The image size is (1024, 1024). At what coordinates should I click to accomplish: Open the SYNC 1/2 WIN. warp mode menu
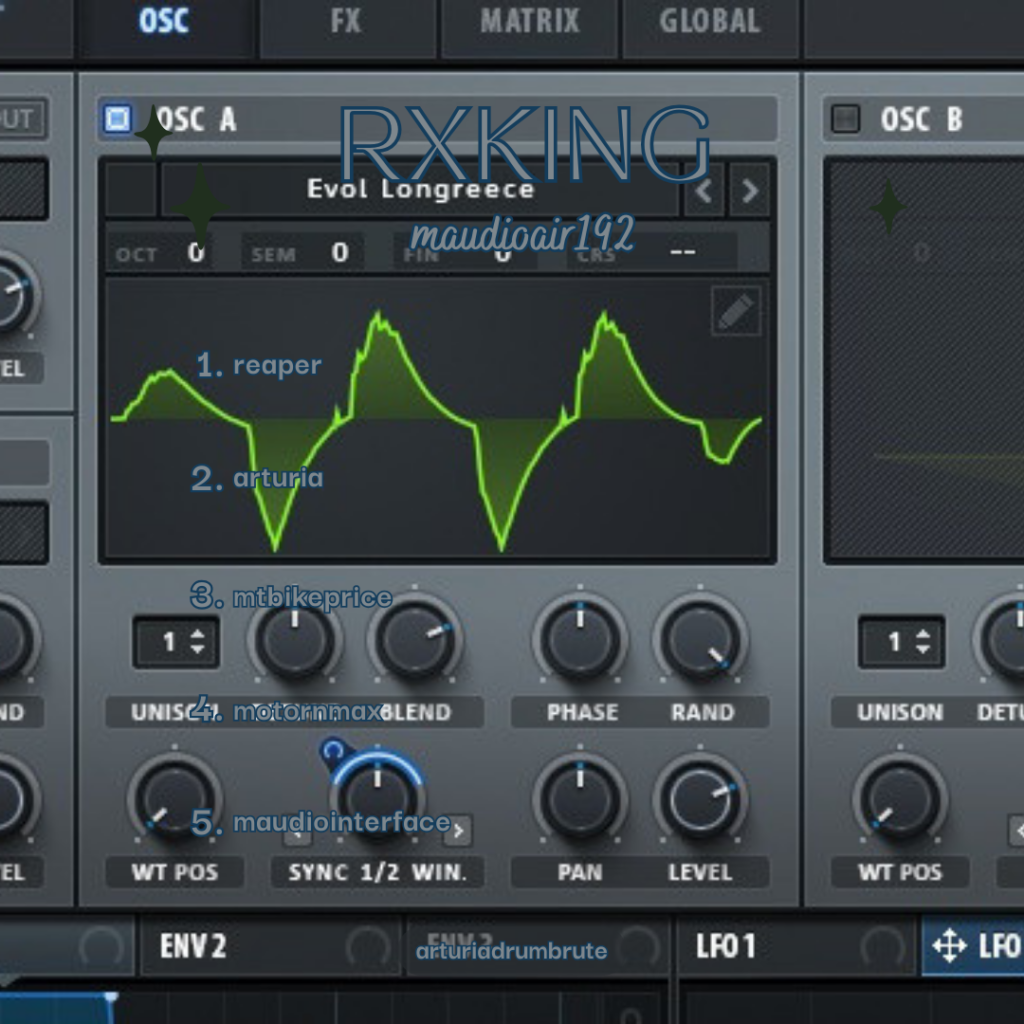(377, 872)
